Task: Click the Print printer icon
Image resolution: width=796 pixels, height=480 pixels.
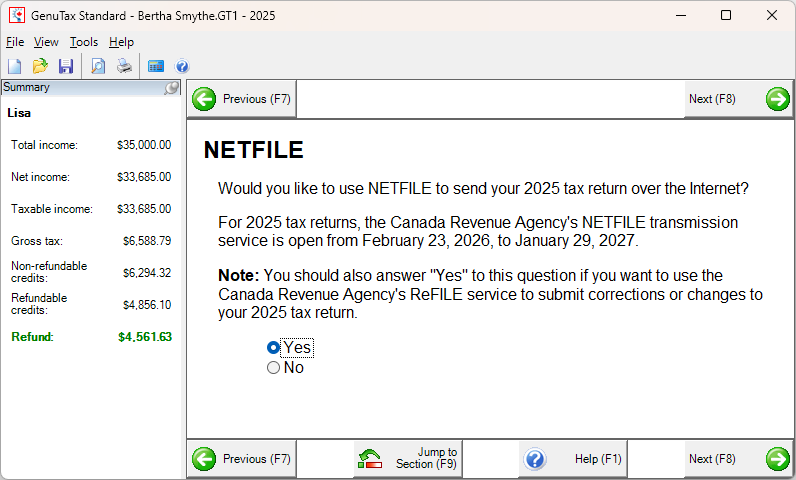Action: [124, 66]
